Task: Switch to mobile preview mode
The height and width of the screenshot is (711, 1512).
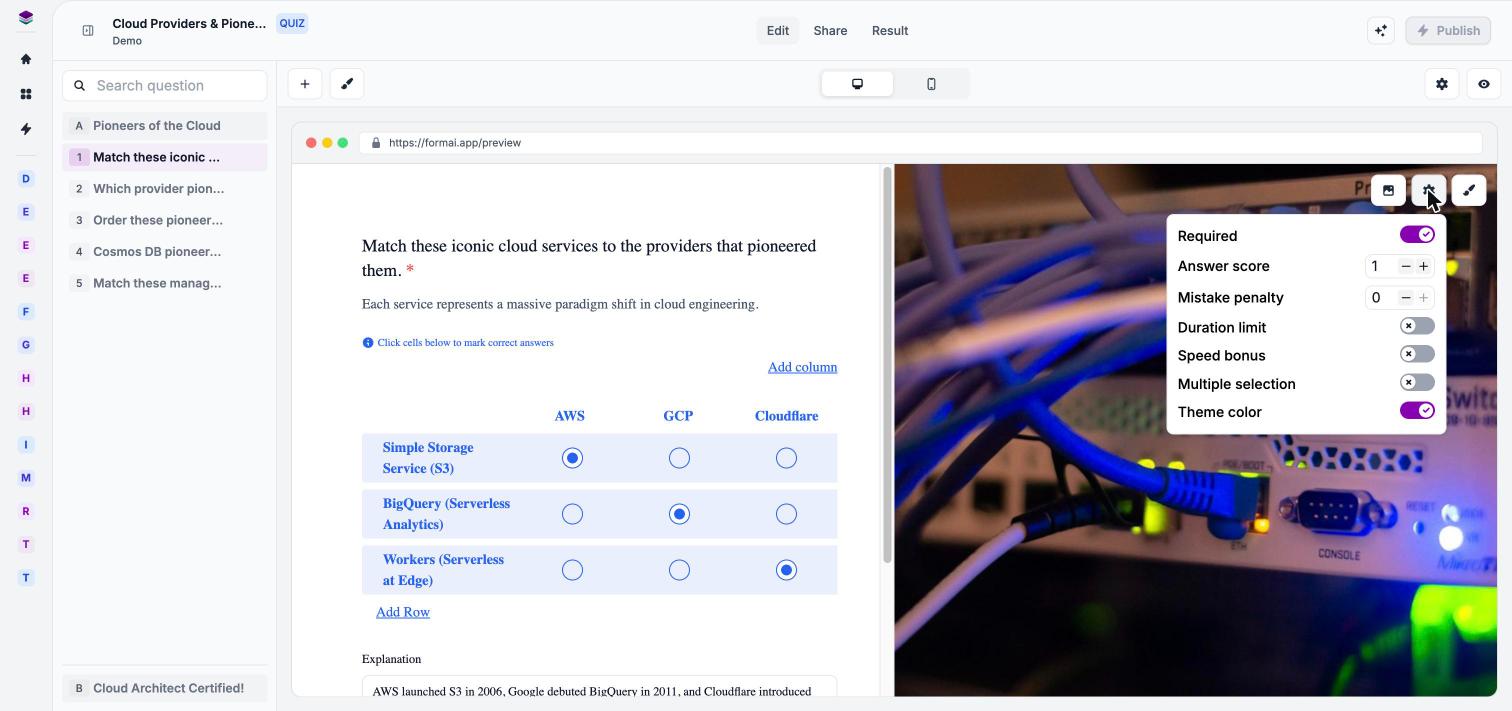Action: [931, 84]
